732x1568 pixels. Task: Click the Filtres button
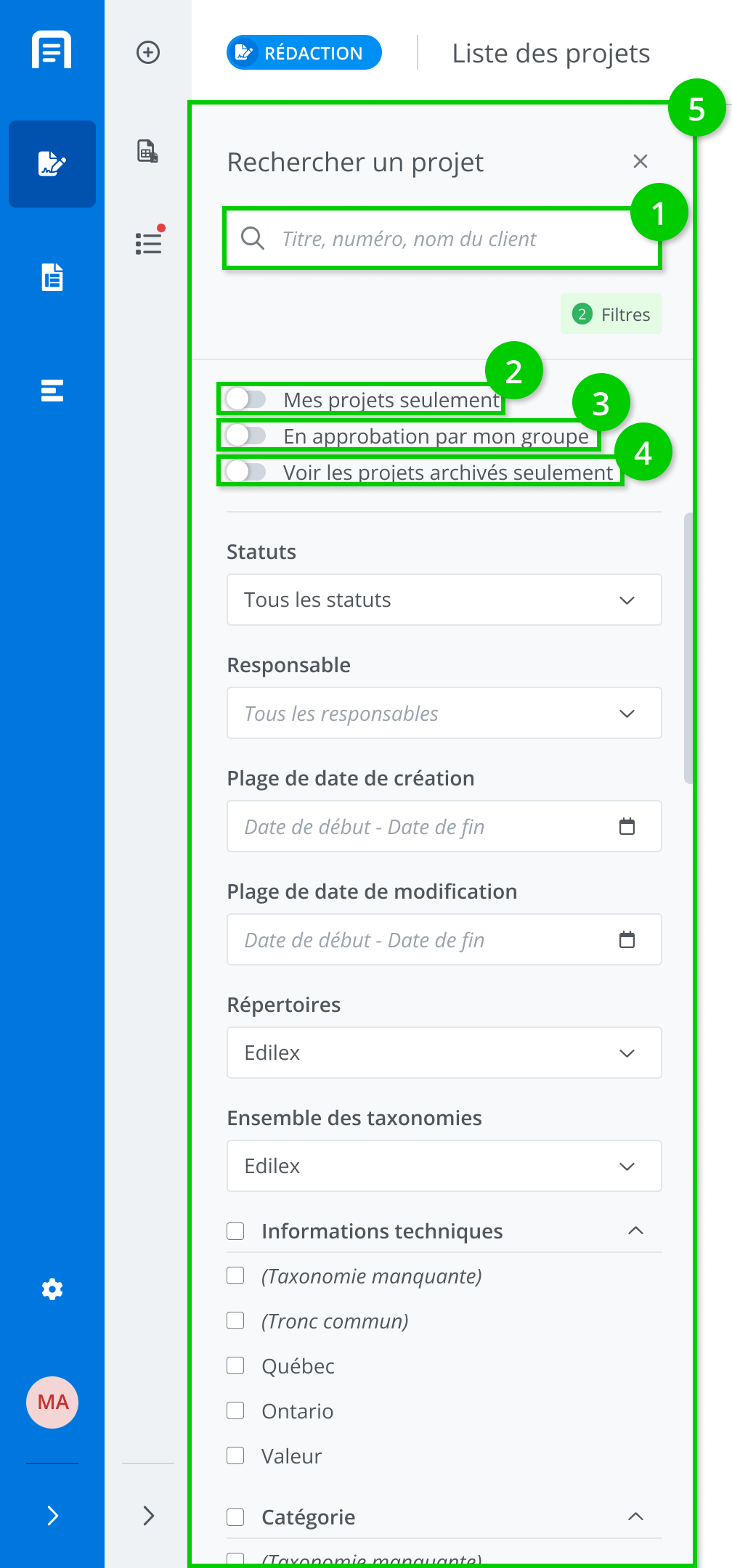[x=611, y=314]
